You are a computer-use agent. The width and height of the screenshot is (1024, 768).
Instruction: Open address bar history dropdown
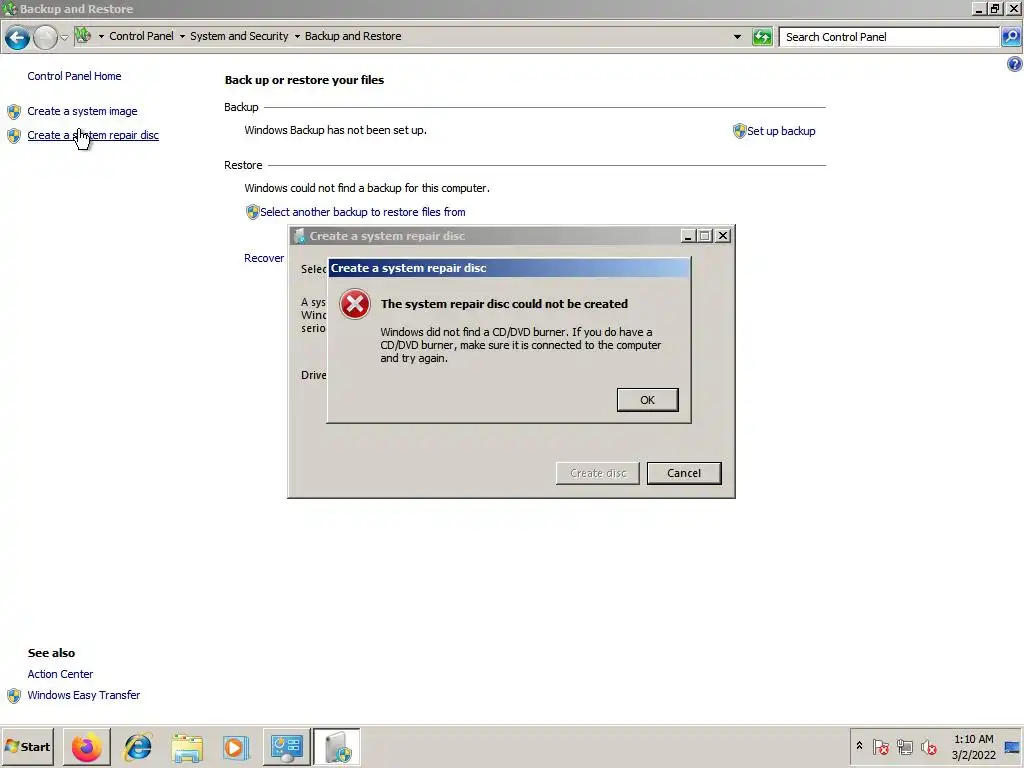737,37
